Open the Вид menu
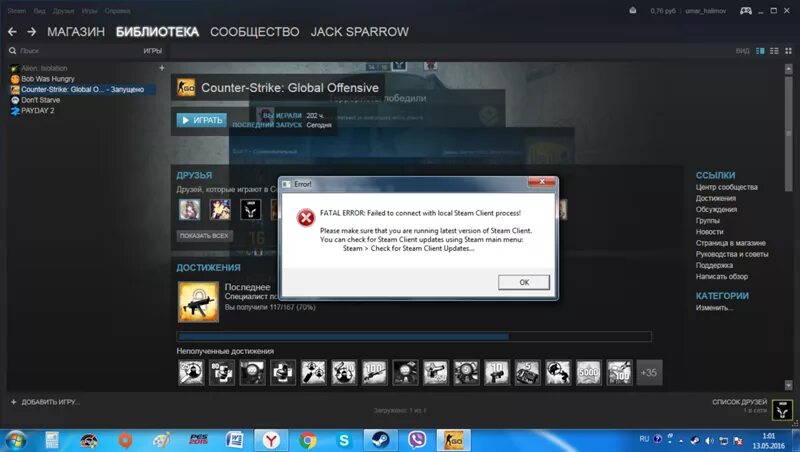Viewport: 800px width, 452px height. point(39,11)
